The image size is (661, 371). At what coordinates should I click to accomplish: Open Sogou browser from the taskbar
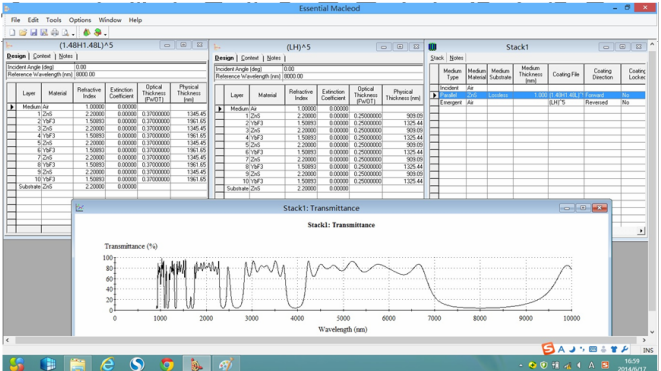coord(137,363)
